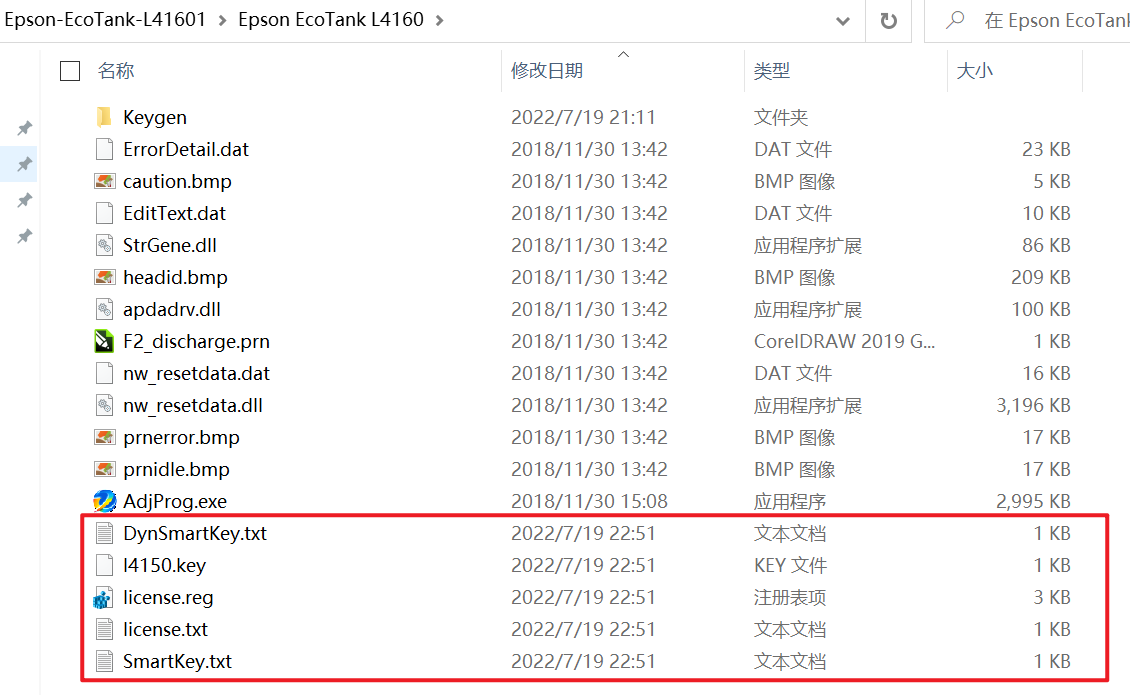Select file name caution.bmp
The image size is (1130, 695).
tap(177, 182)
